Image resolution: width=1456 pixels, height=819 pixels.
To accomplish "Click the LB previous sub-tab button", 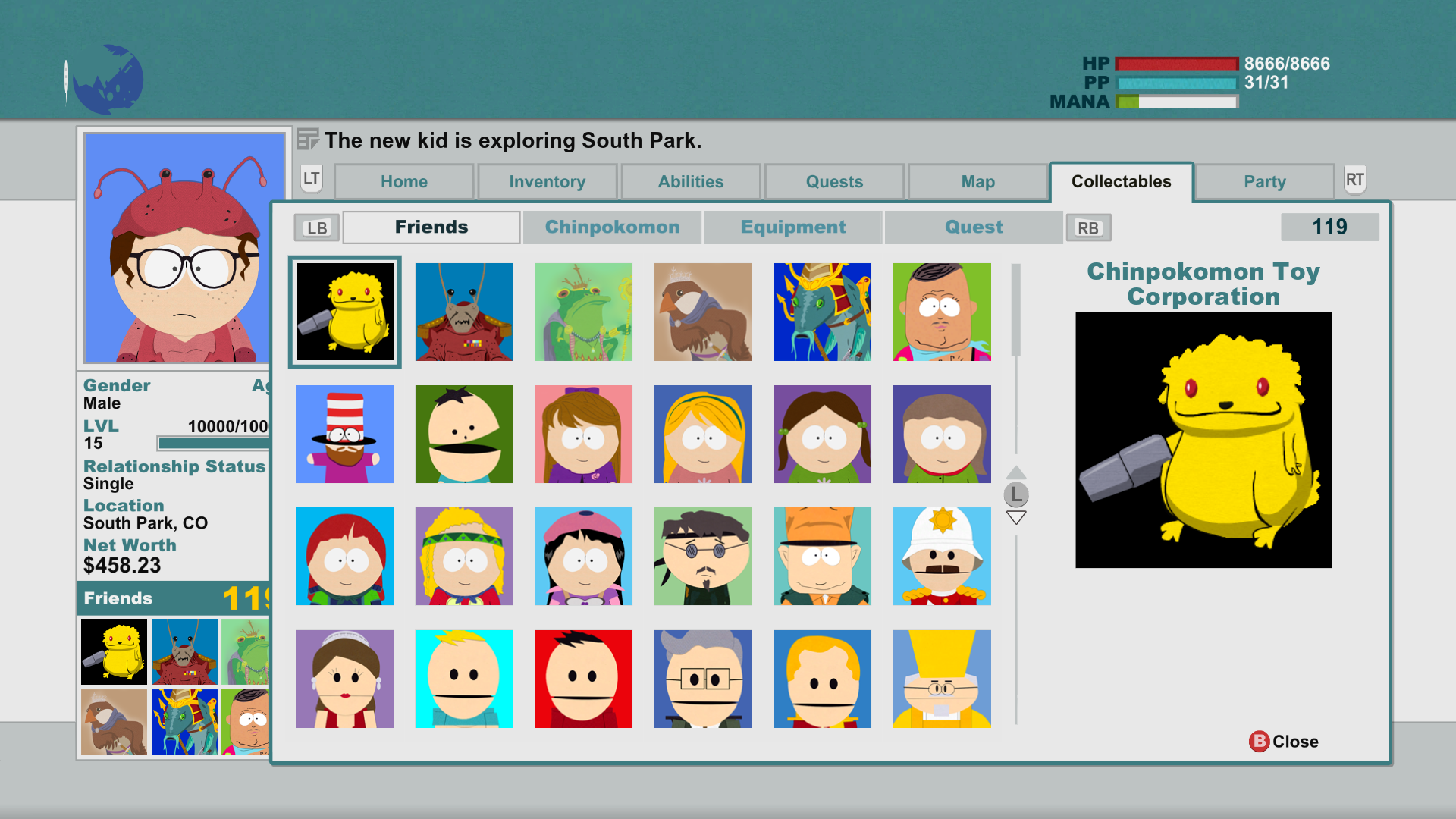I will (317, 227).
